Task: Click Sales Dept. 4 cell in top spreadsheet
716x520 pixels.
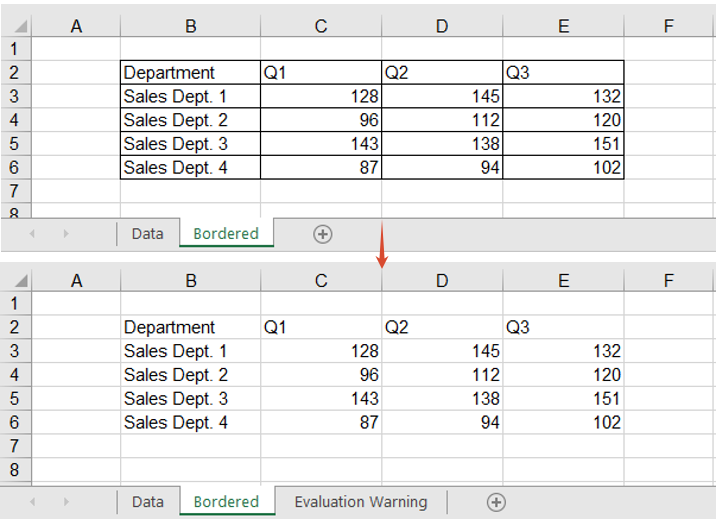Action: point(190,167)
